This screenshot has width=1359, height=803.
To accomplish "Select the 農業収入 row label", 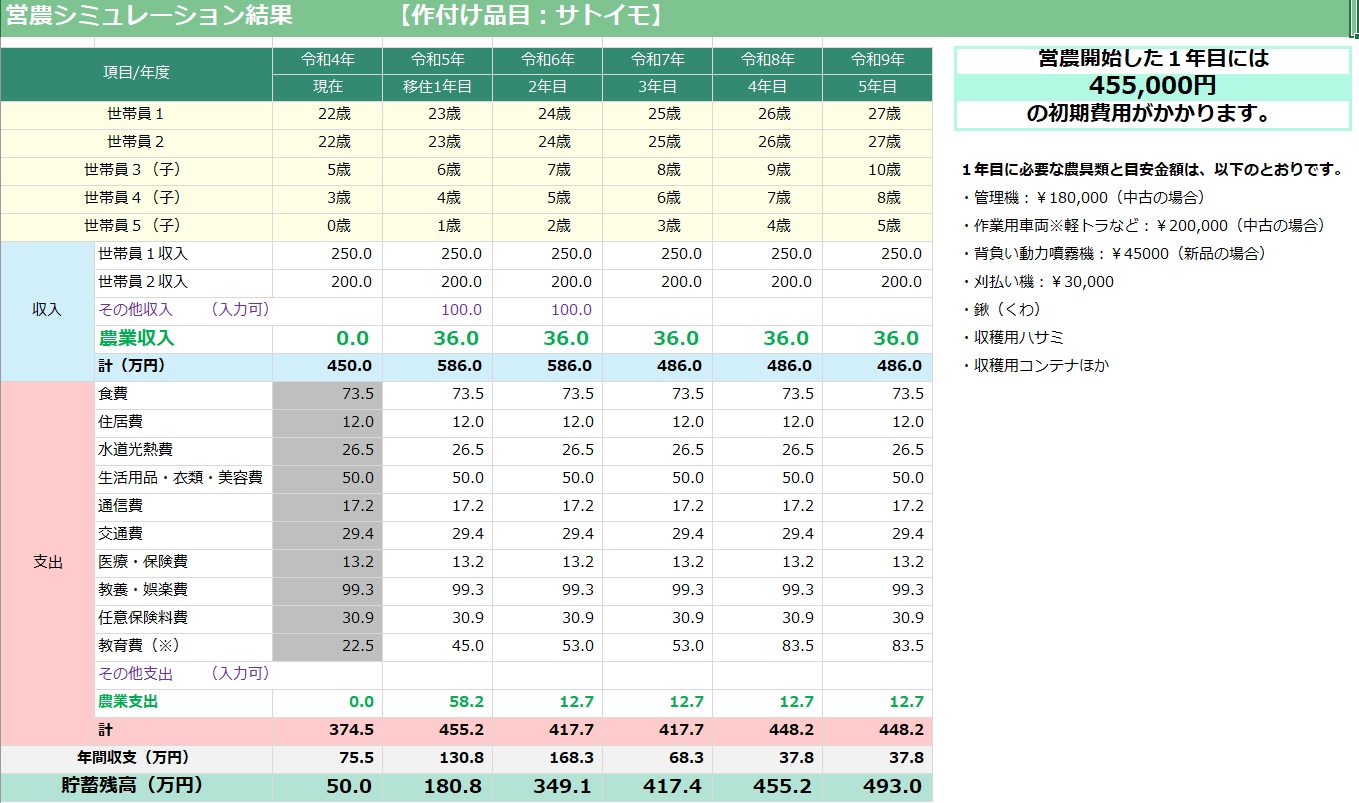I will pyautogui.click(x=184, y=338).
